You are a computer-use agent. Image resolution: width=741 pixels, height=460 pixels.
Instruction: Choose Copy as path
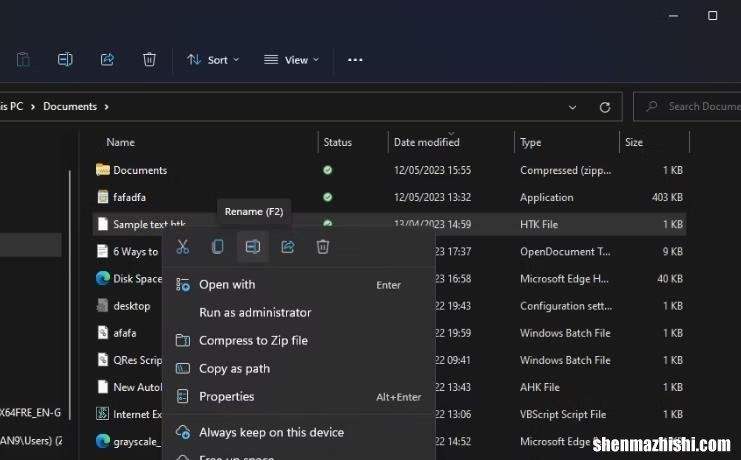point(299,368)
